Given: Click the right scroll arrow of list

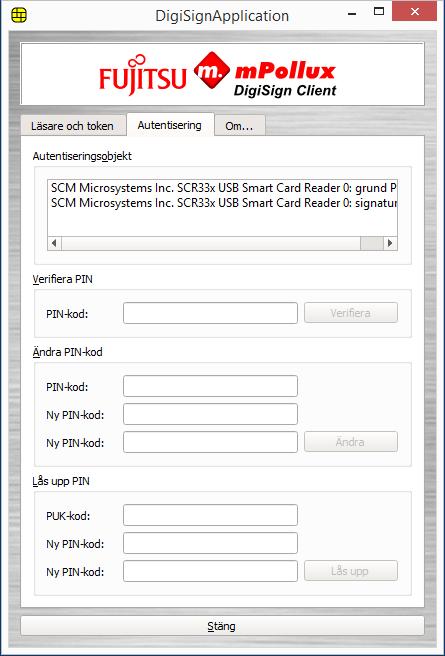Looking at the screenshot, I should tap(390, 243).
